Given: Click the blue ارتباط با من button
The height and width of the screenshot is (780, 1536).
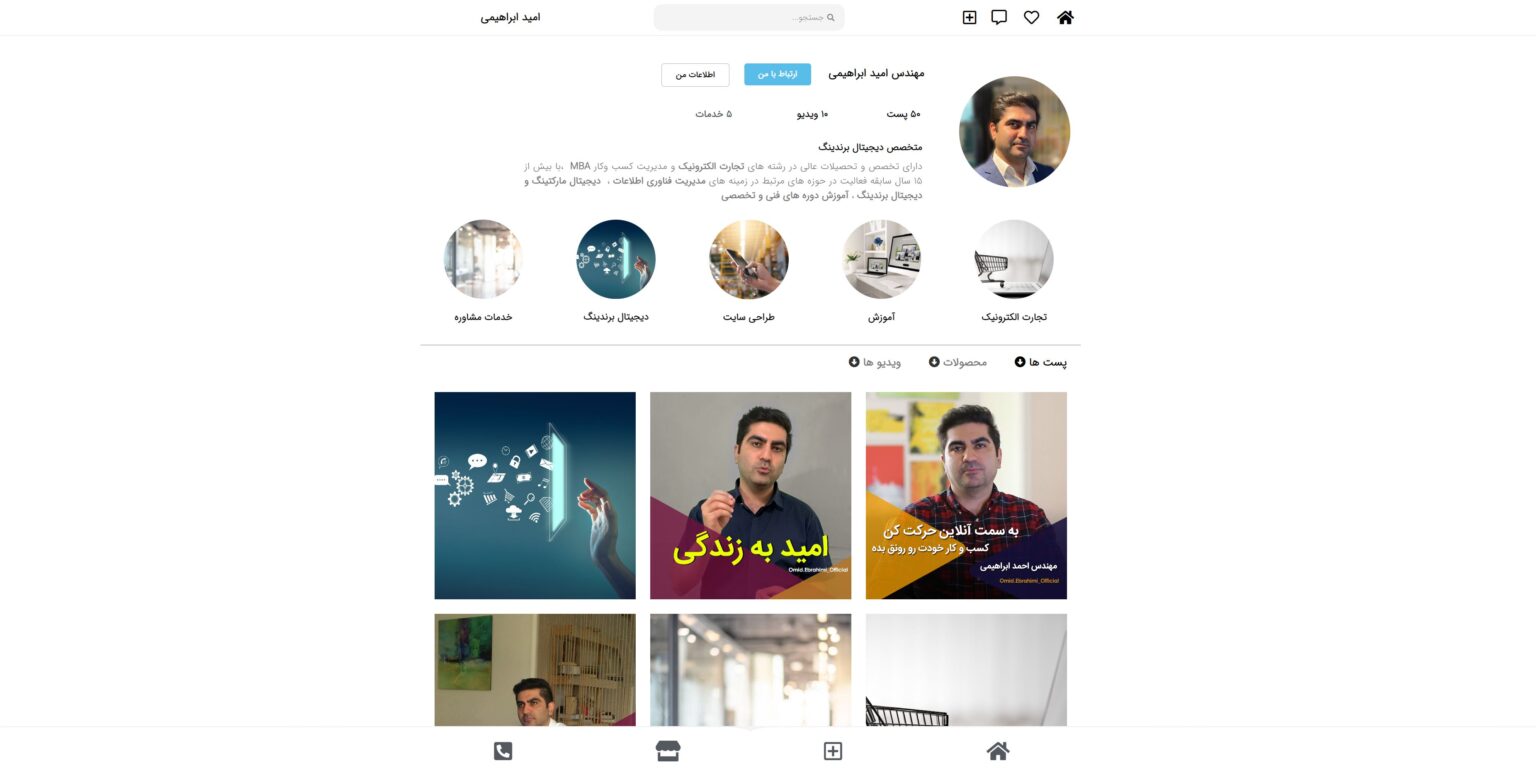Looking at the screenshot, I should click(x=777, y=75).
